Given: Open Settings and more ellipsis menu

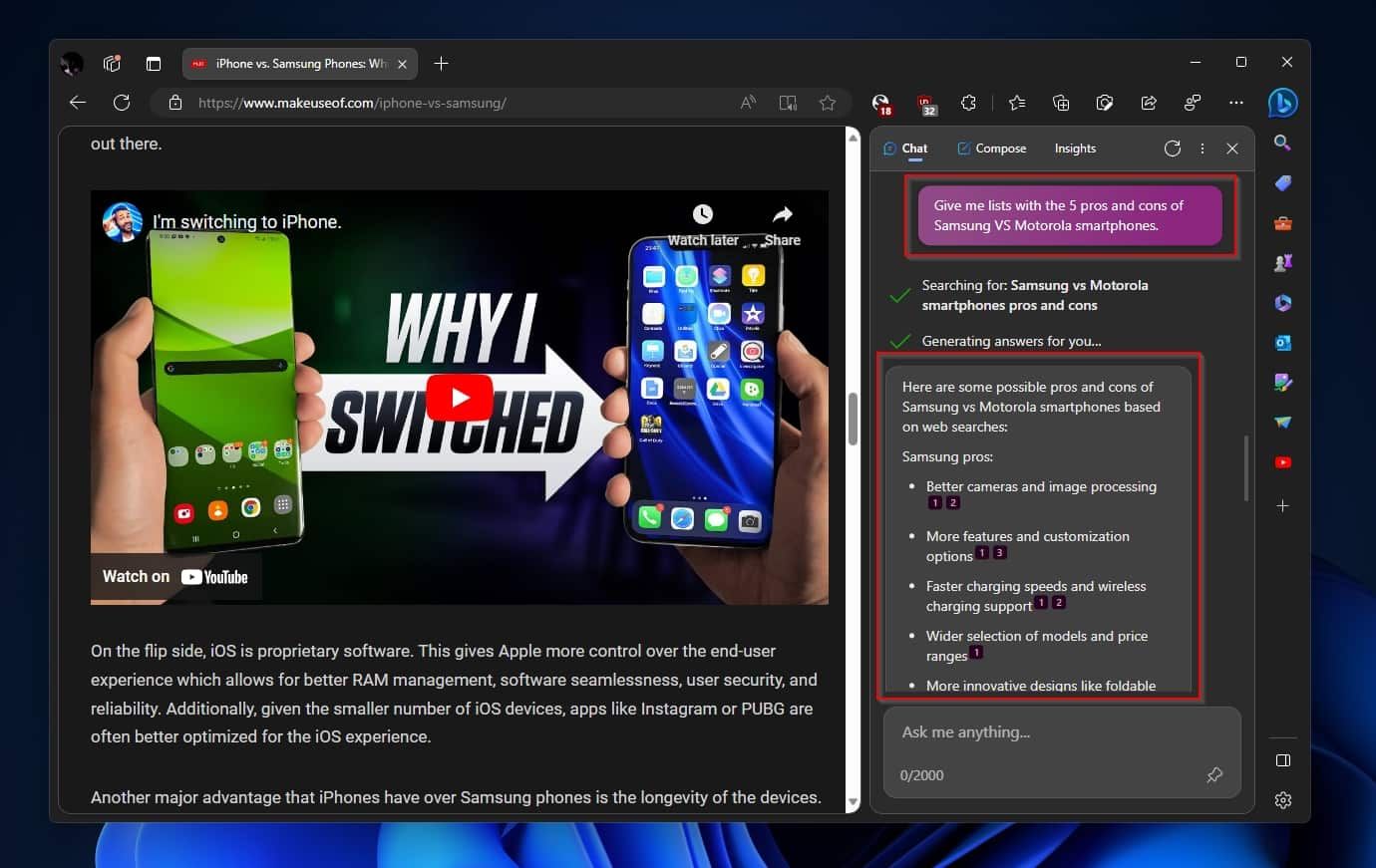Looking at the screenshot, I should click(1236, 103).
